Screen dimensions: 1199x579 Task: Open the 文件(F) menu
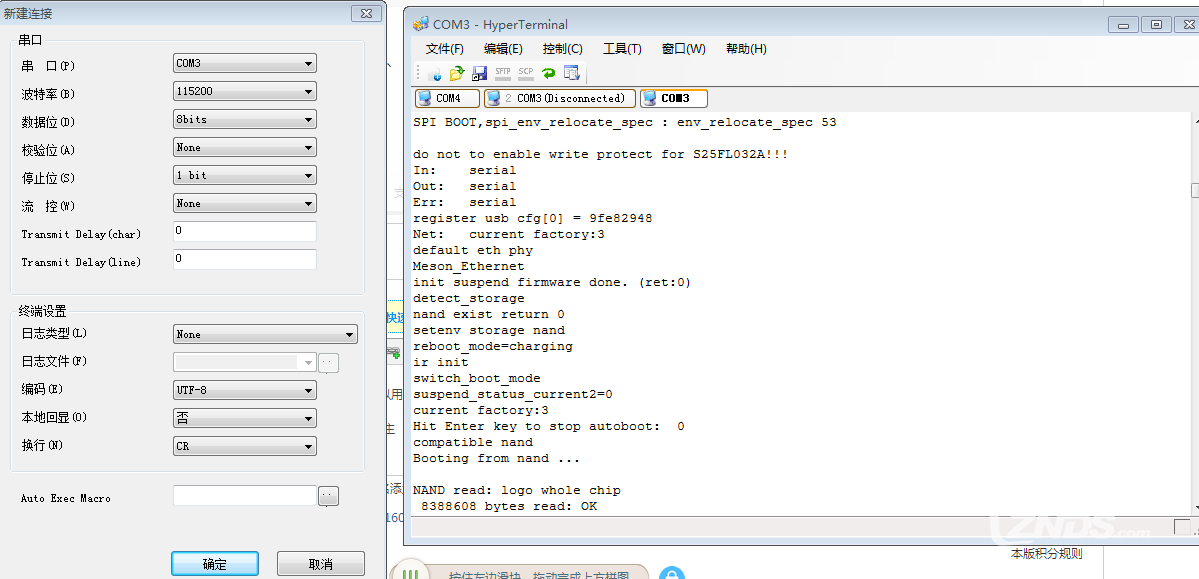point(445,49)
